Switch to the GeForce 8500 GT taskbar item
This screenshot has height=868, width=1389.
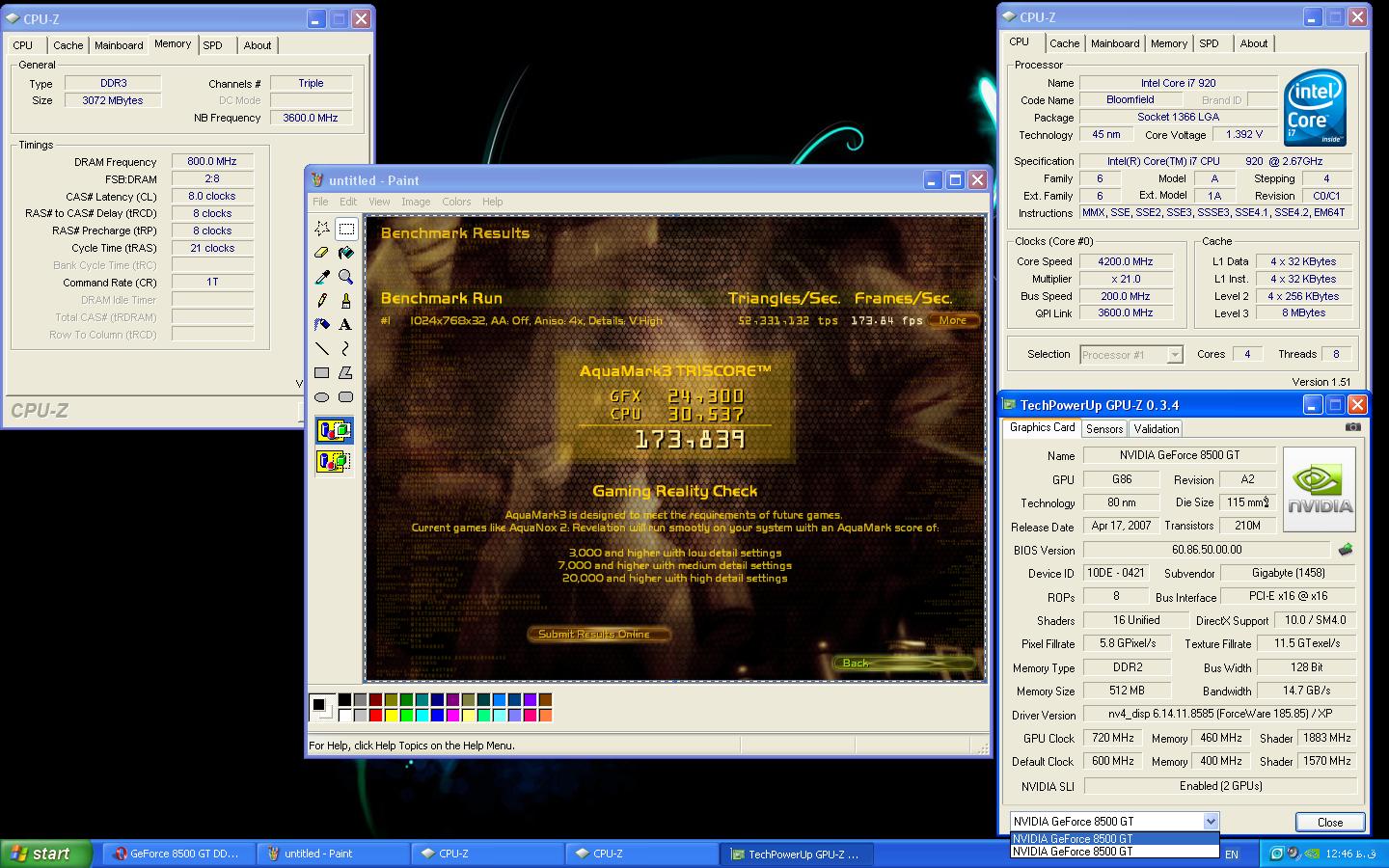click(x=178, y=854)
